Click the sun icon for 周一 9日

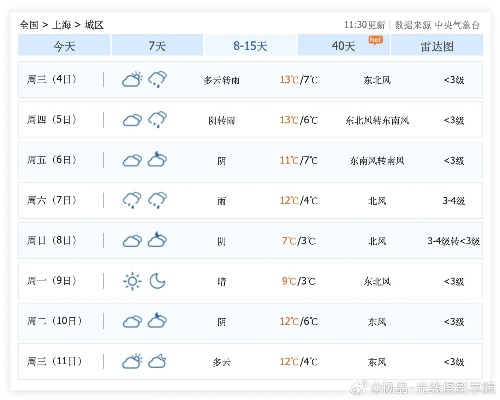(132, 281)
